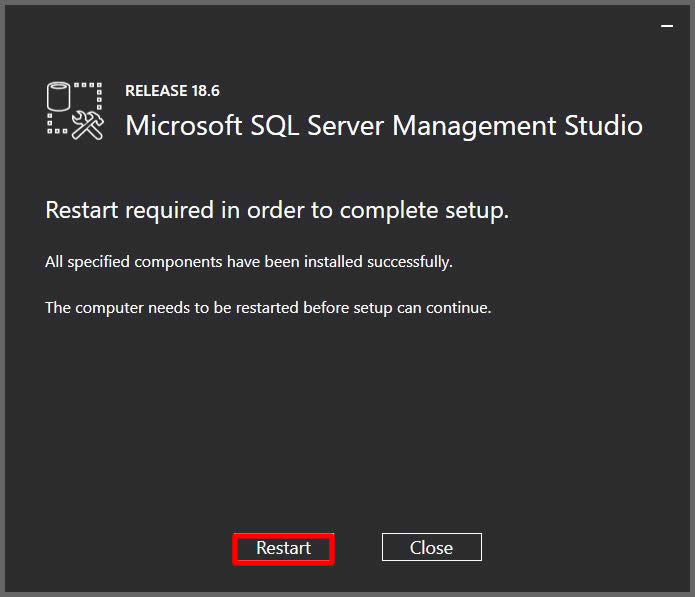Image resolution: width=695 pixels, height=597 pixels.
Task: Select the RELEASE 18.6 version label
Action: click(x=172, y=91)
